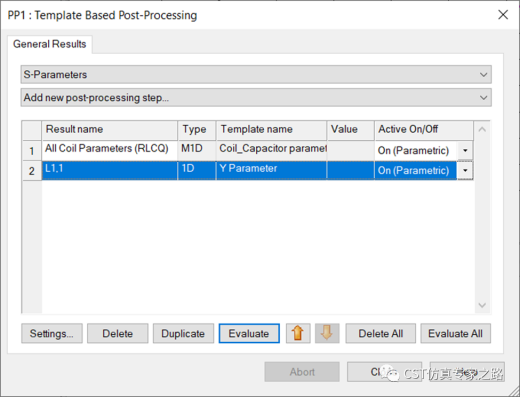Remove all steps with Delete All
This screenshot has width=521, height=397.
pyautogui.click(x=381, y=333)
